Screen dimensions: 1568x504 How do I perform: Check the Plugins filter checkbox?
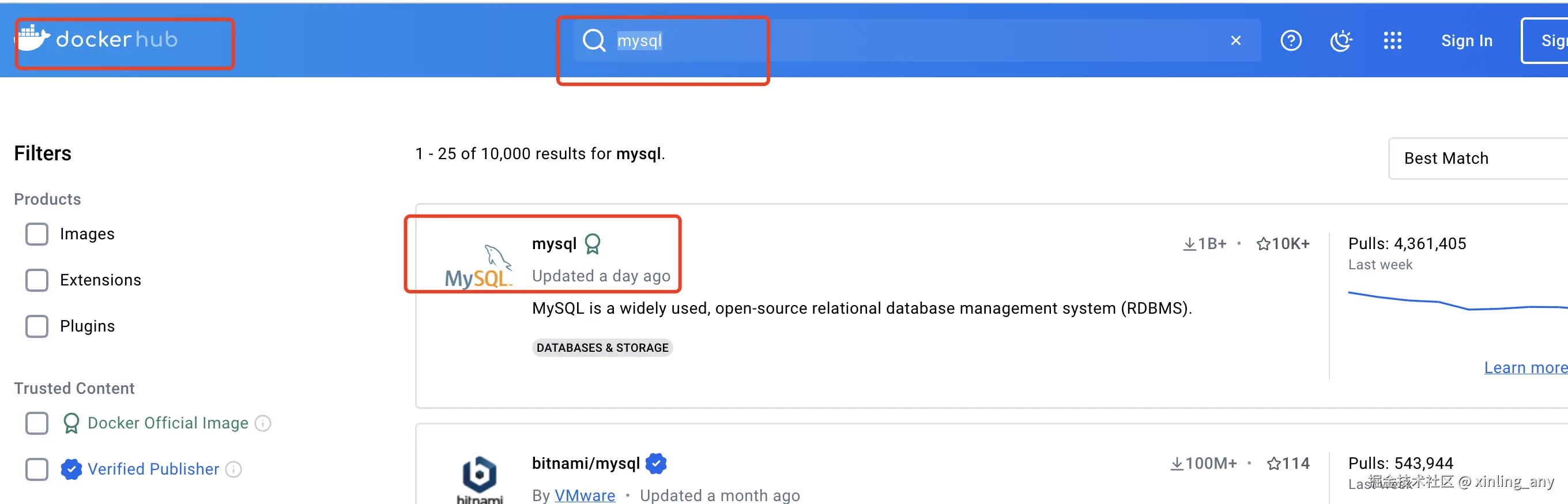coord(37,326)
